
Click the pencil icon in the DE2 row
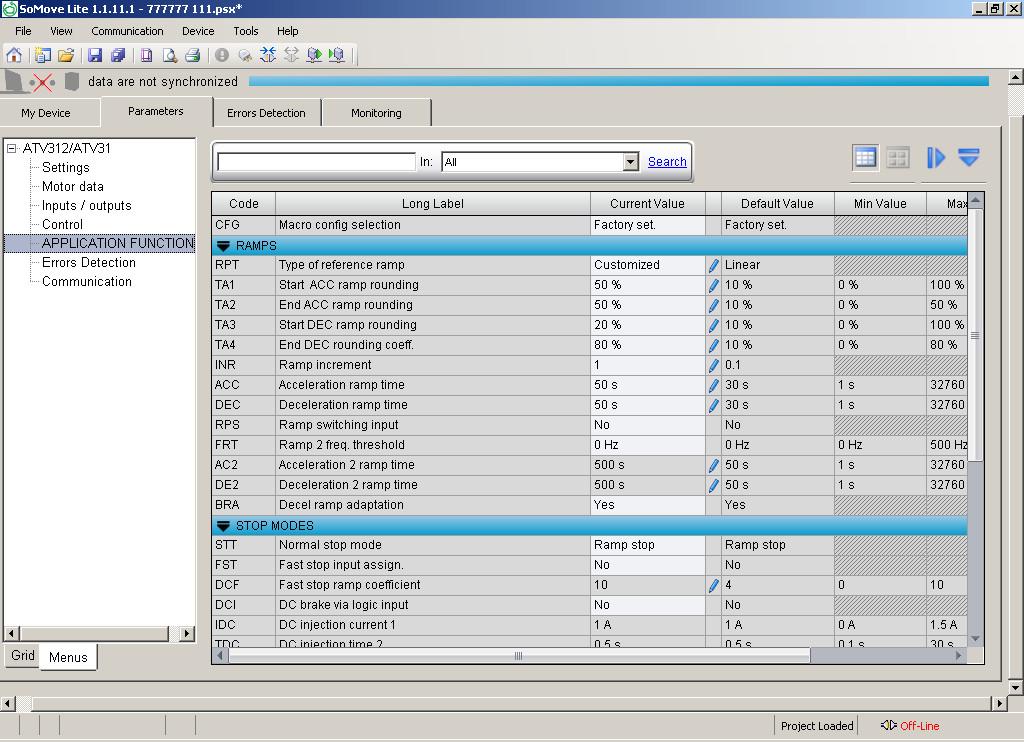coord(713,485)
